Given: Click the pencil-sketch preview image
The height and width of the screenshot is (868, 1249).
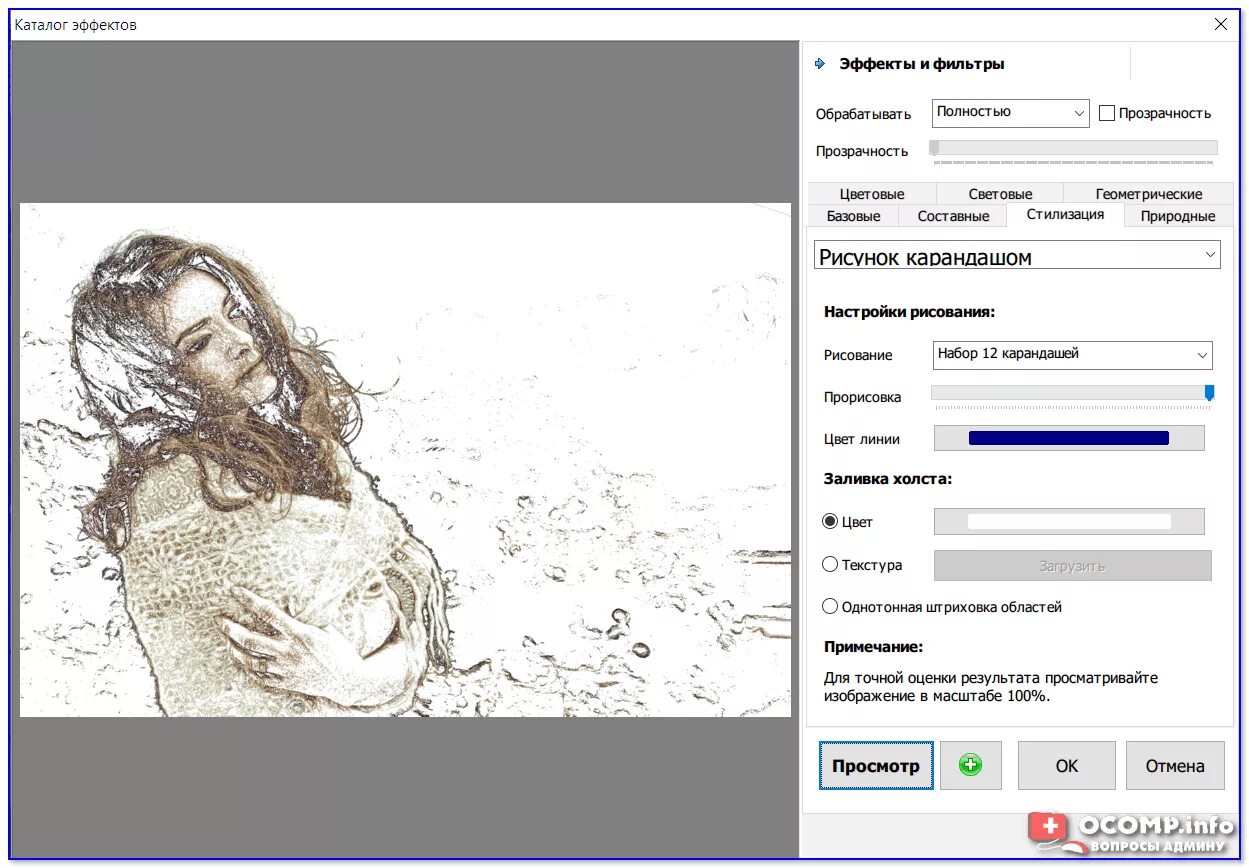Looking at the screenshot, I should [405, 460].
